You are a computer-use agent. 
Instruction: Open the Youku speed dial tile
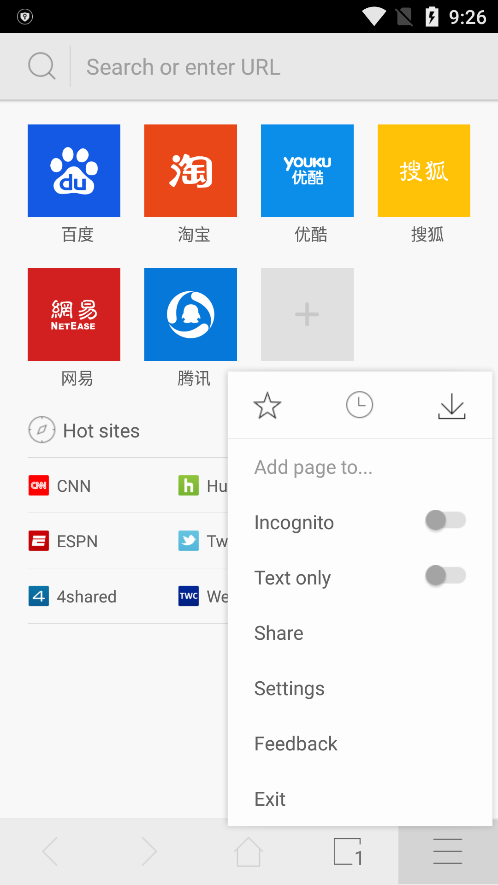coord(307,170)
